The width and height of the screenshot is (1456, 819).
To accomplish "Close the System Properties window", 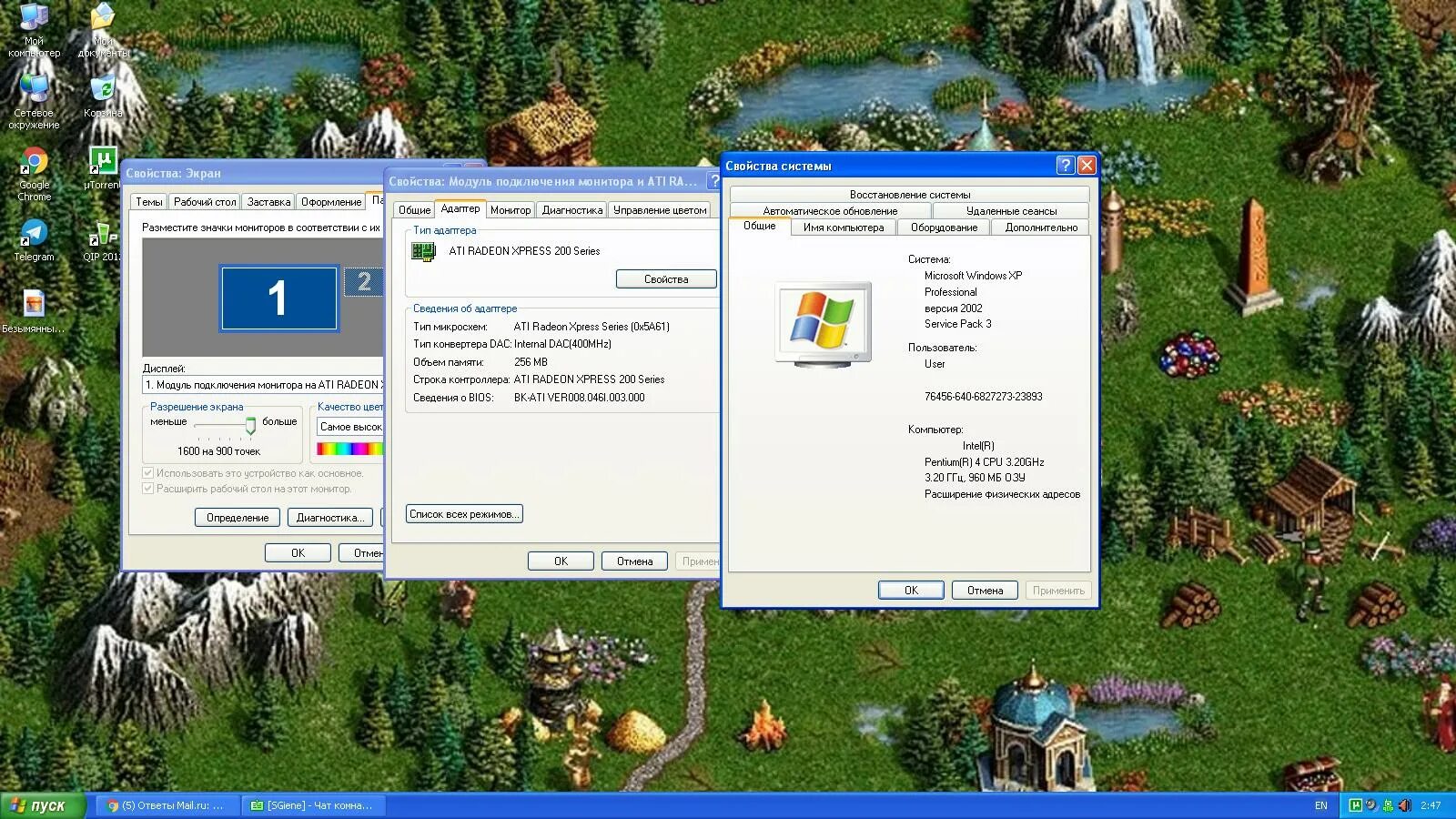I will (1087, 166).
